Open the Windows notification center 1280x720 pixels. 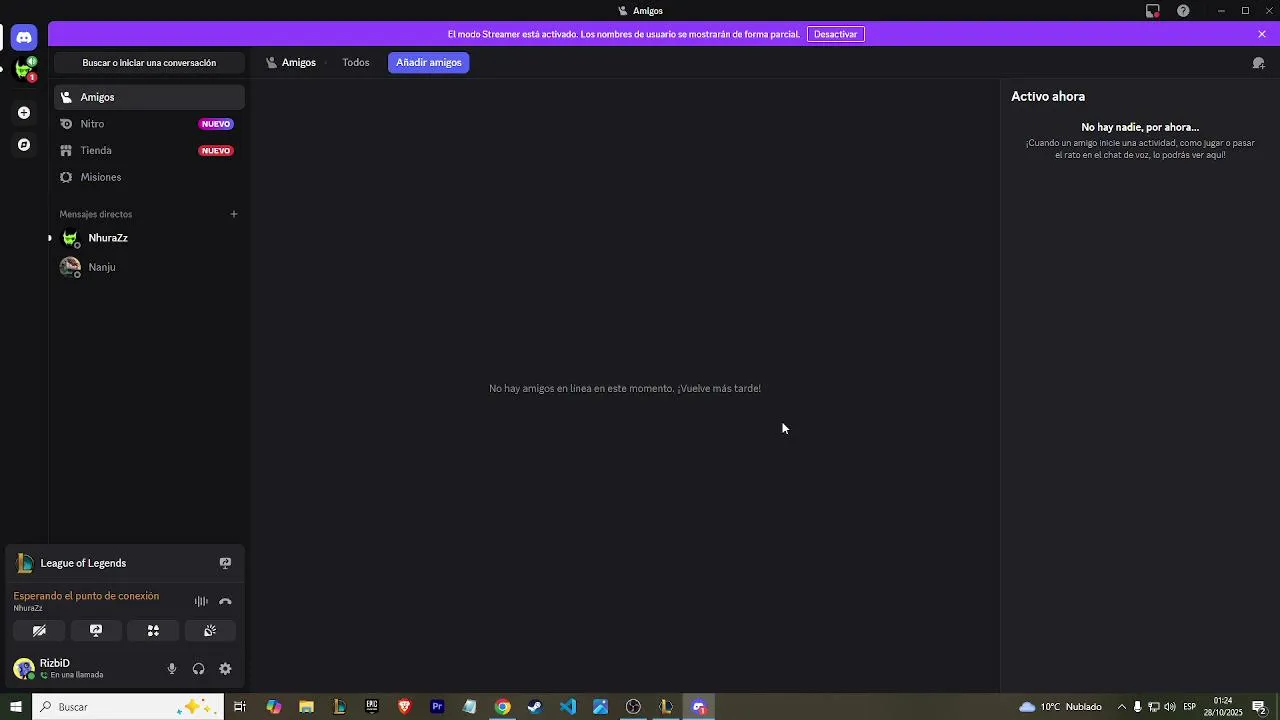1259,707
